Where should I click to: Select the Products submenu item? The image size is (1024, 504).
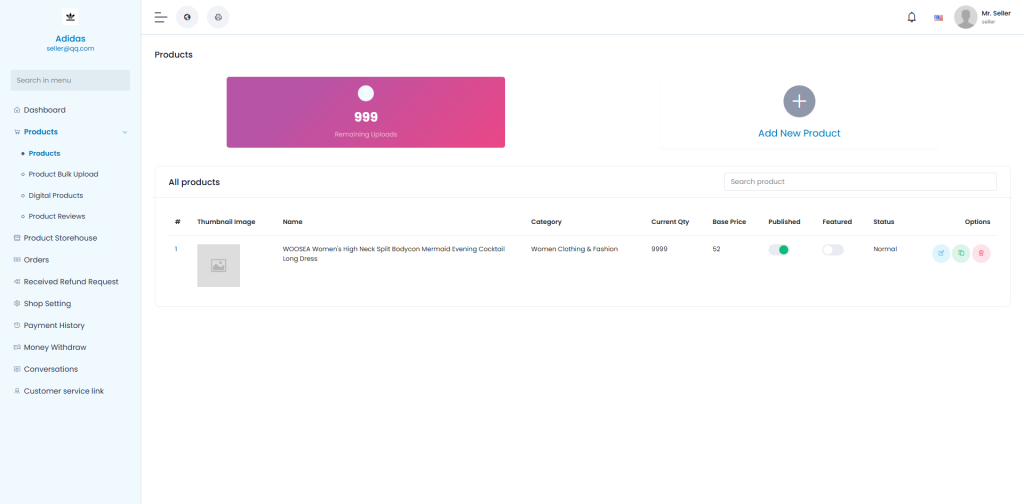pyautogui.click(x=44, y=153)
